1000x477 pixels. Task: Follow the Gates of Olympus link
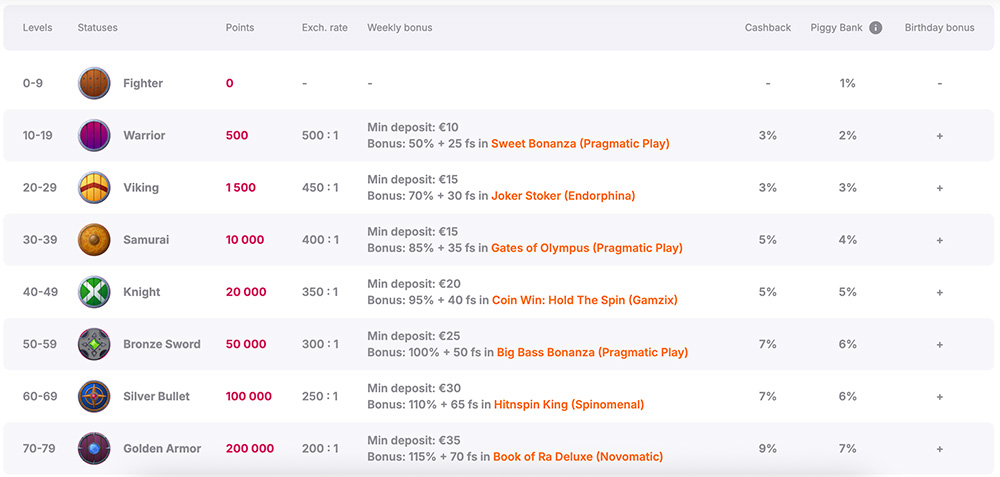586,248
